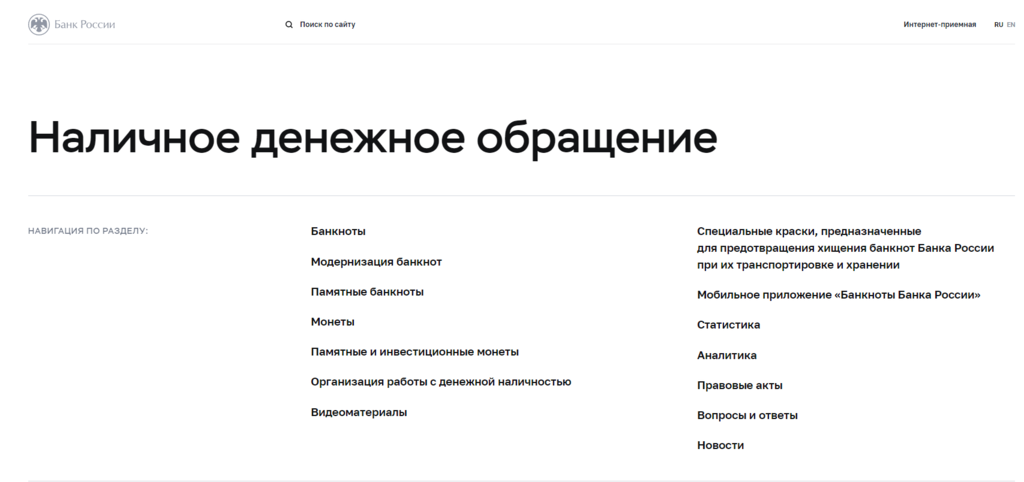Viewport: 1024px width, 482px height.
Task: Type in the 'Поиск по сайту' search field
Action: (328, 24)
